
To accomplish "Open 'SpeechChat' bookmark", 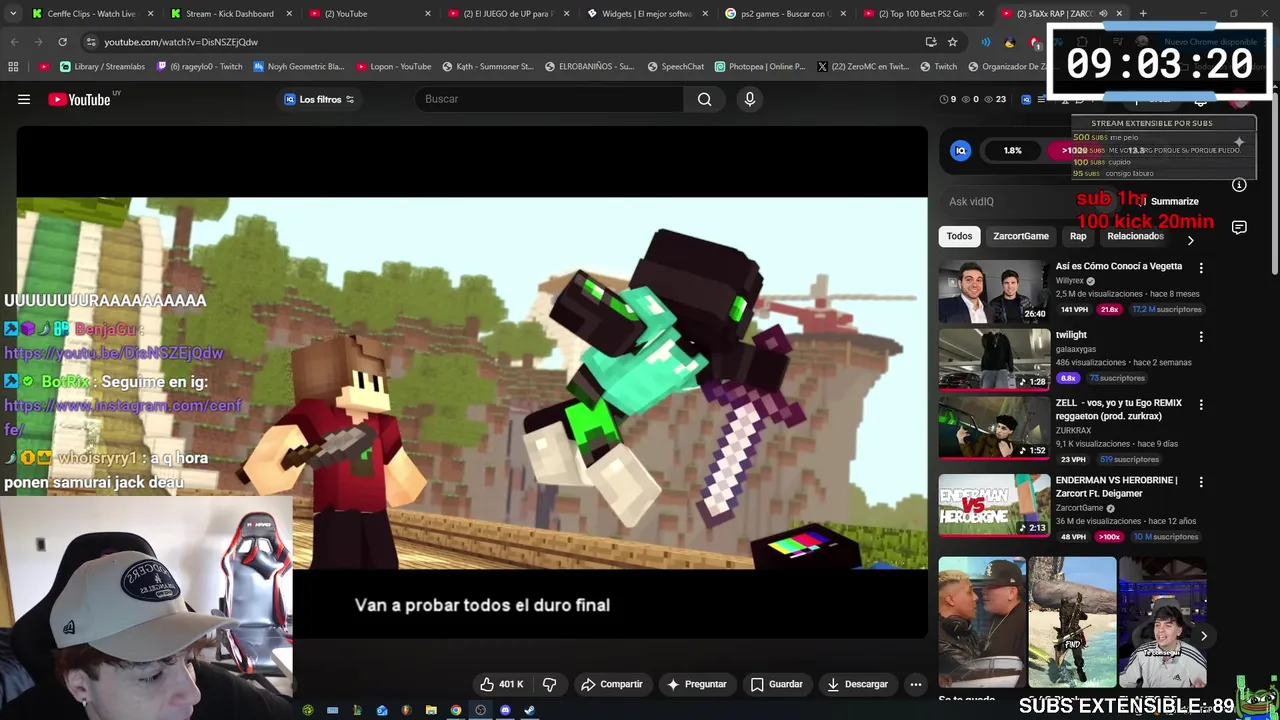I will [676, 67].
